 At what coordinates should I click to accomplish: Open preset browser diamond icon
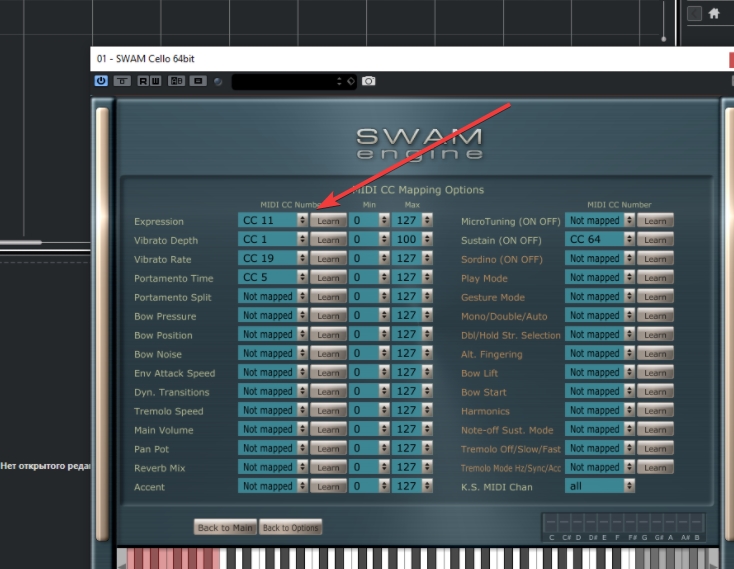pyautogui.click(x=351, y=81)
